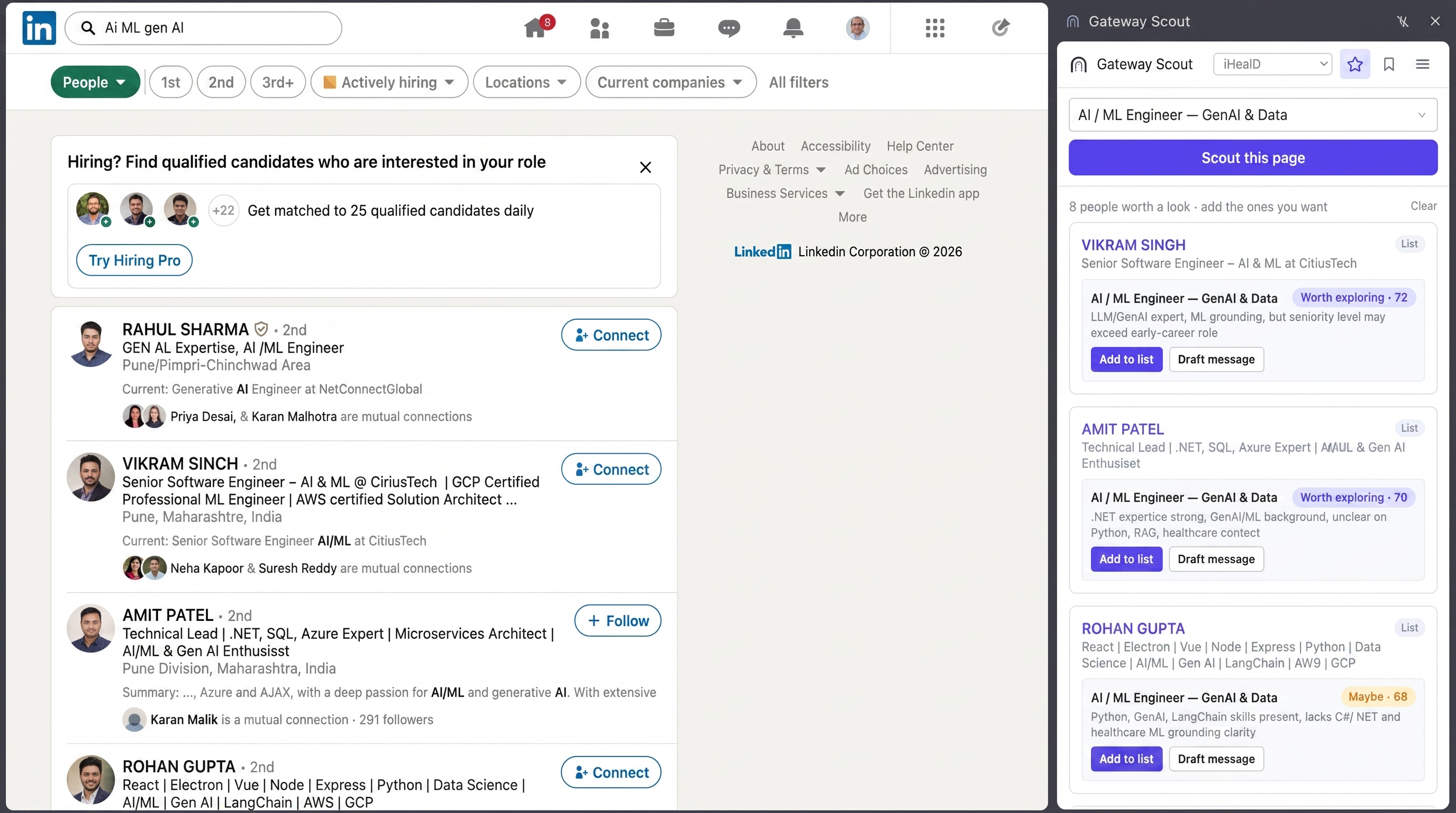This screenshot has width=1456, height=813.
Task: Open Gateway Scout hamburger menu
Action: (x=1423, y=64)
